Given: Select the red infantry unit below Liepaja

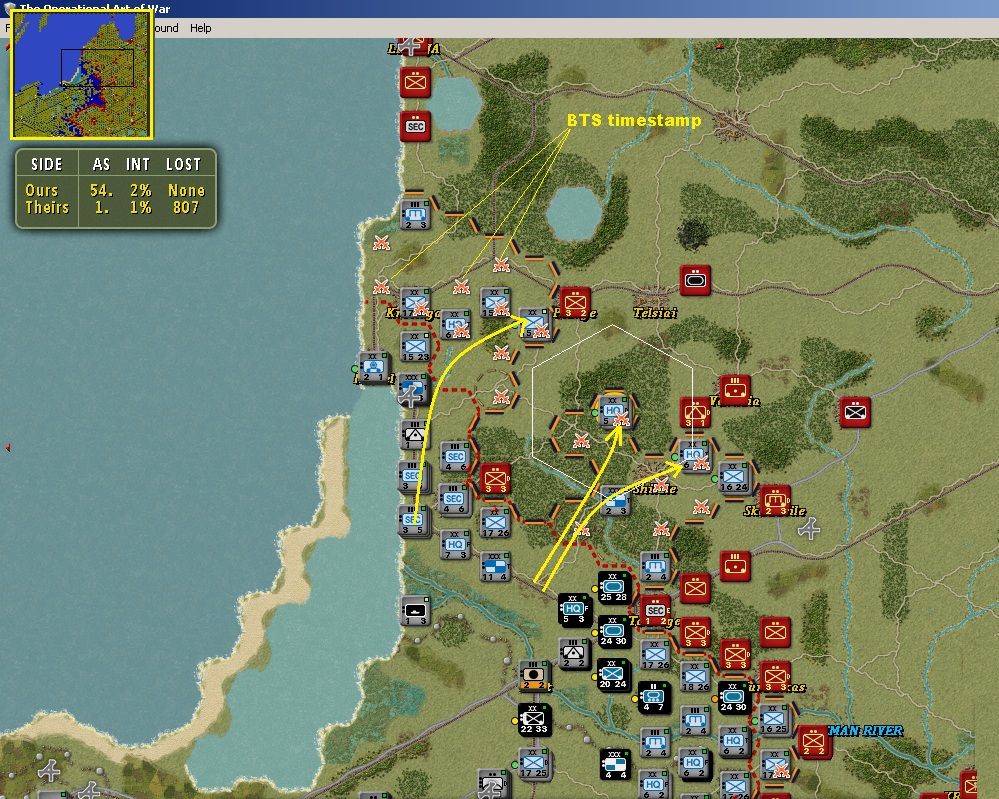Looking at the screenshot, I should pos(415,82).
